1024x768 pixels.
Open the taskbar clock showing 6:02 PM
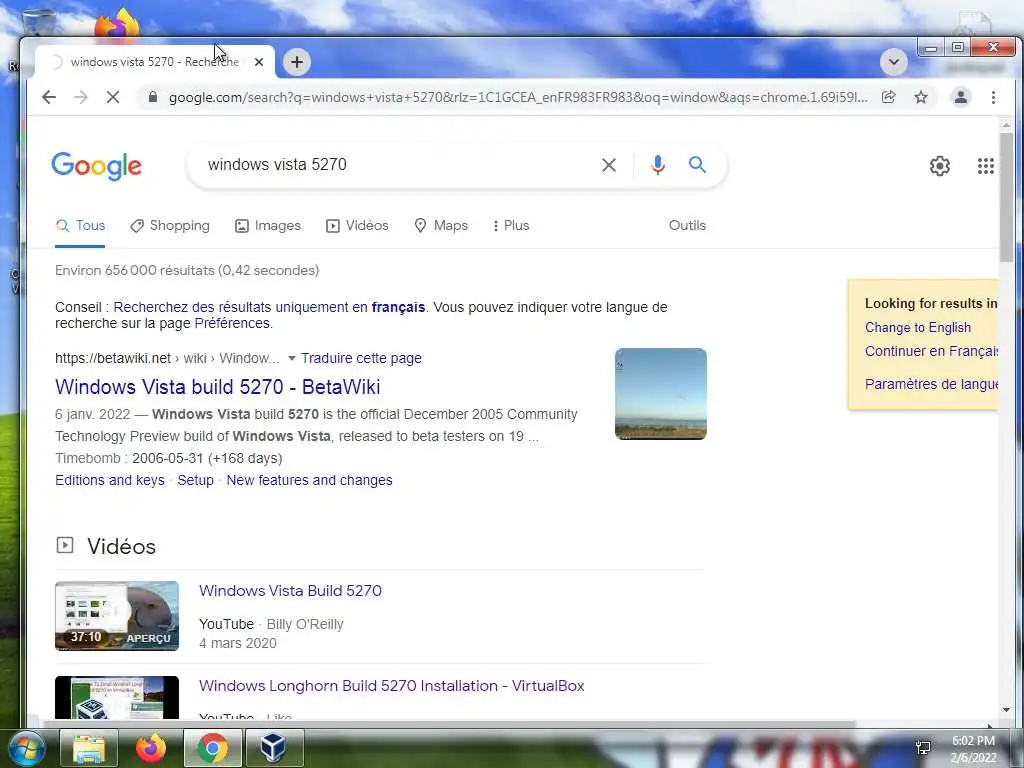pyautogui.click(x=973, y=749)
